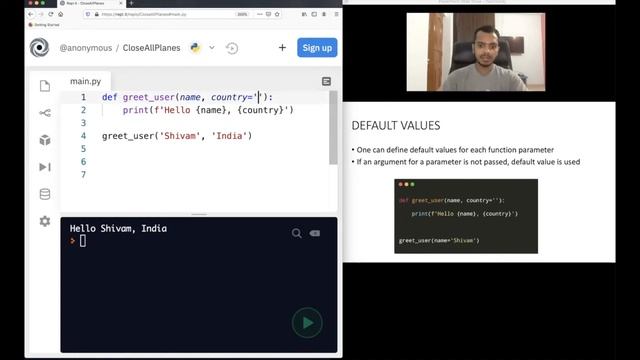Viewport: 640px width, 360px height.
Task: Open the Version control sidebar icon
Action: coord(45,113)
